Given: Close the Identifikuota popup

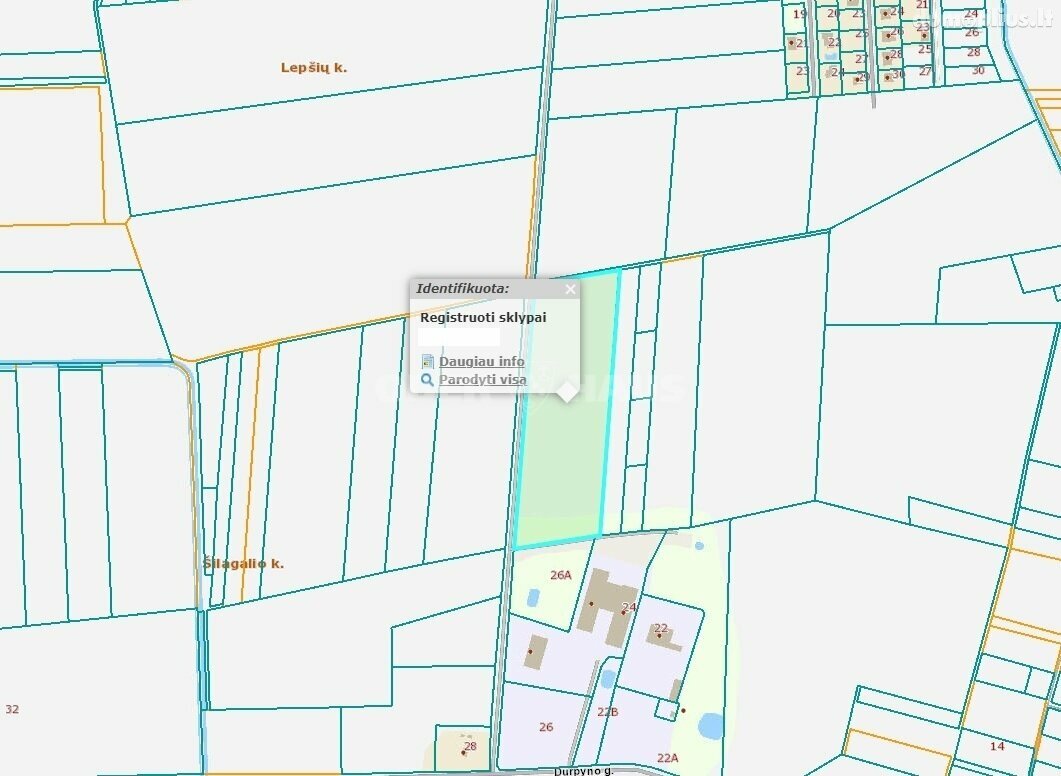Looking at the screenshot, I should [x=570, y=290].
